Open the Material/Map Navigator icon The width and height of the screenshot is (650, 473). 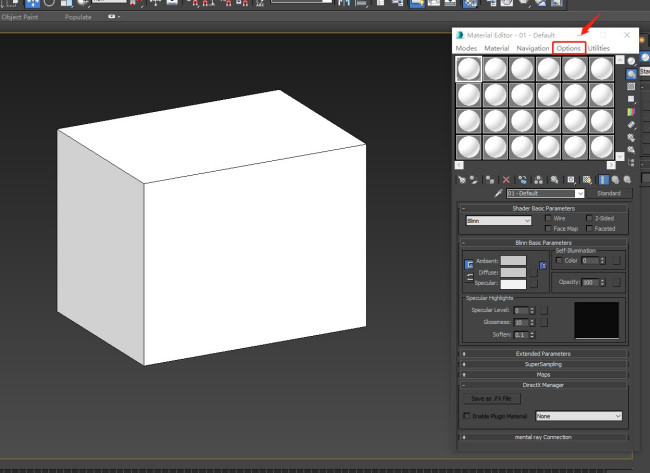click(631, 162)
